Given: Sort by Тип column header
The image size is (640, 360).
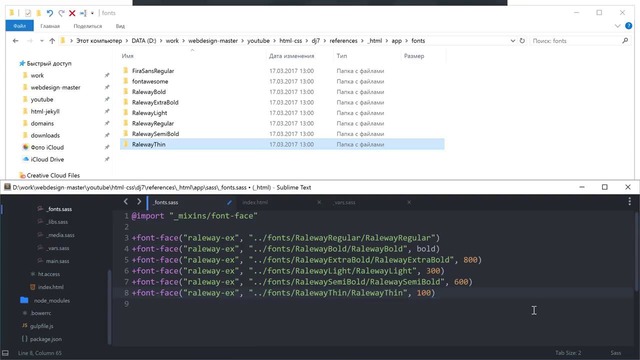Looking at the screenshot, I should (342, 56).
